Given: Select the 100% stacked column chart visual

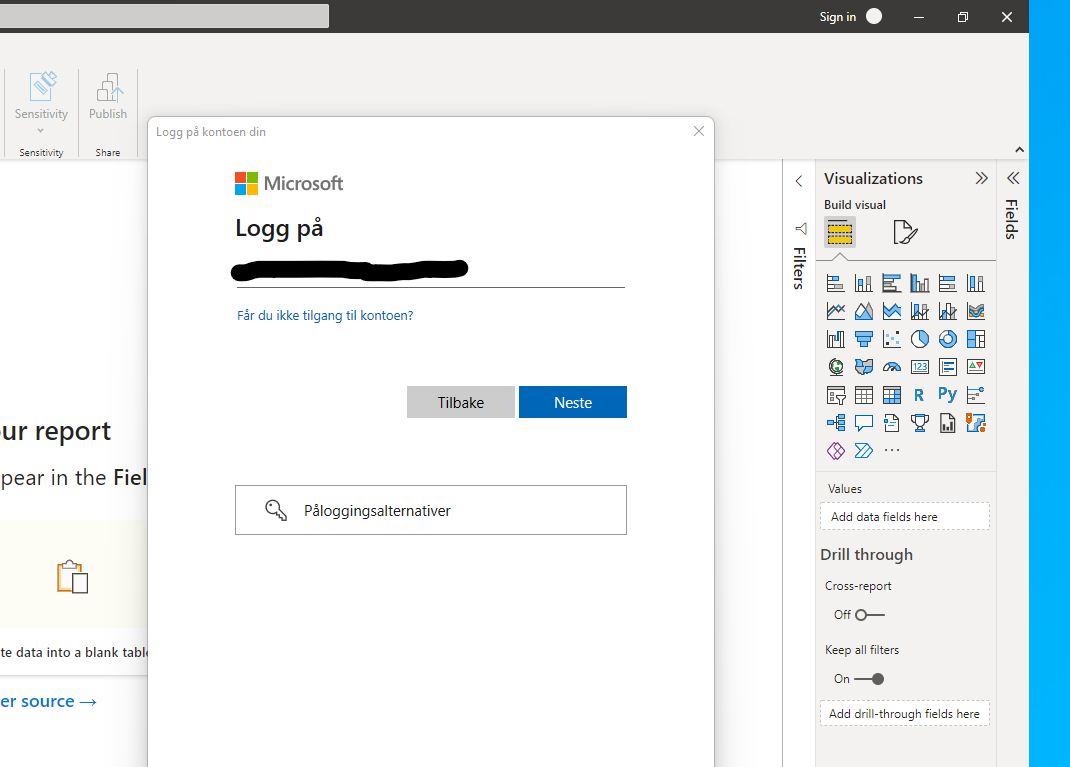Looking at the screenshot, I should pyautogui.click(x=975, y=283).
